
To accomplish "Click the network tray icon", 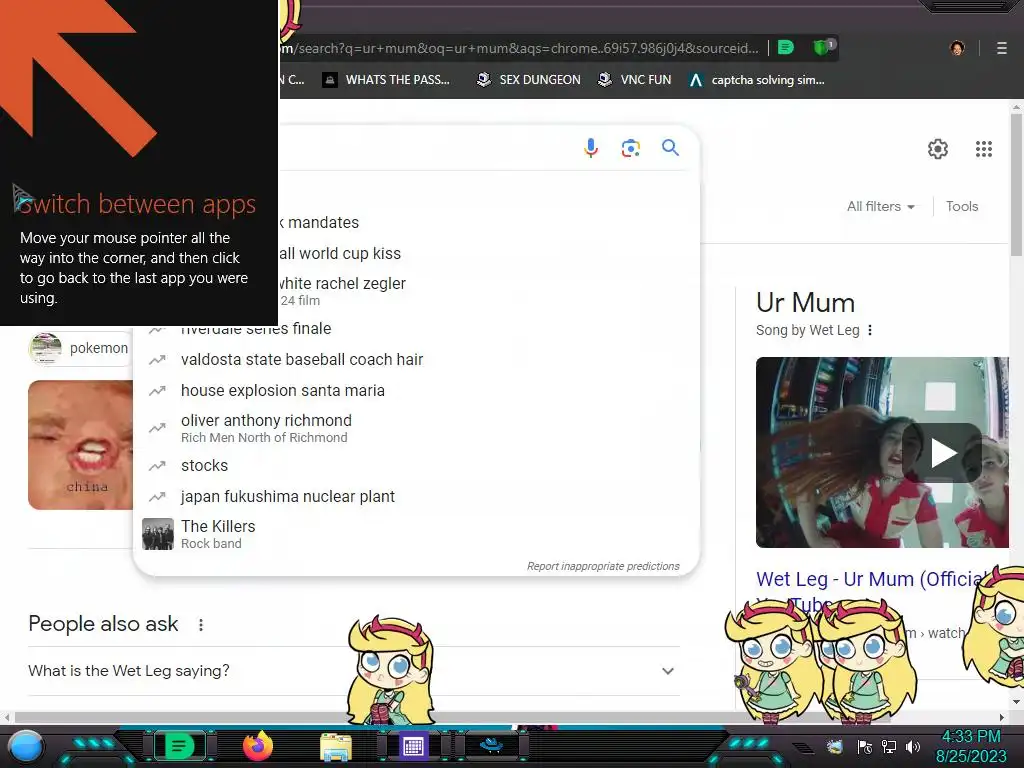I will click(889, 746).
